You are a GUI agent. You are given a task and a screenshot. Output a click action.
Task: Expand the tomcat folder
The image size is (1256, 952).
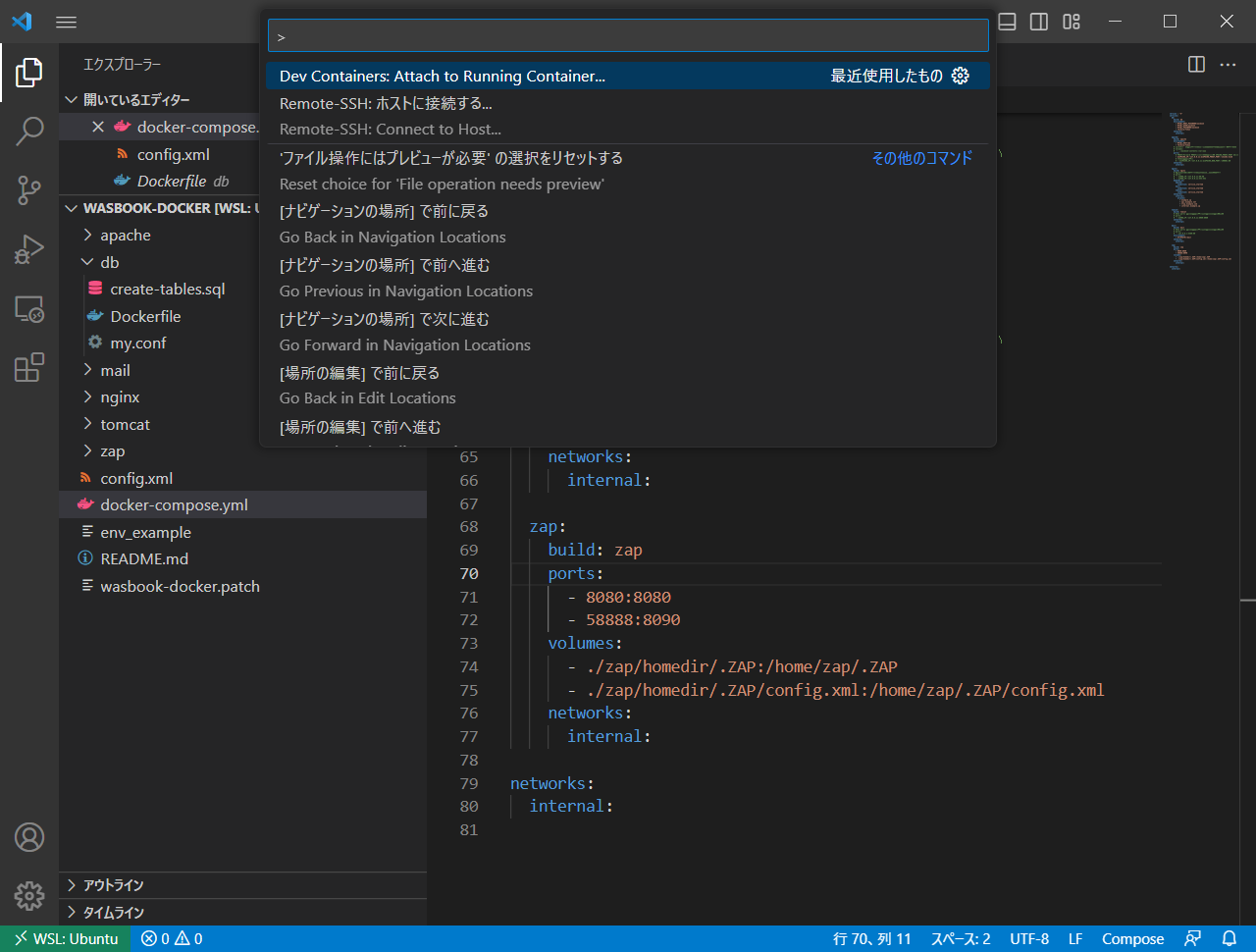[125, 424]
